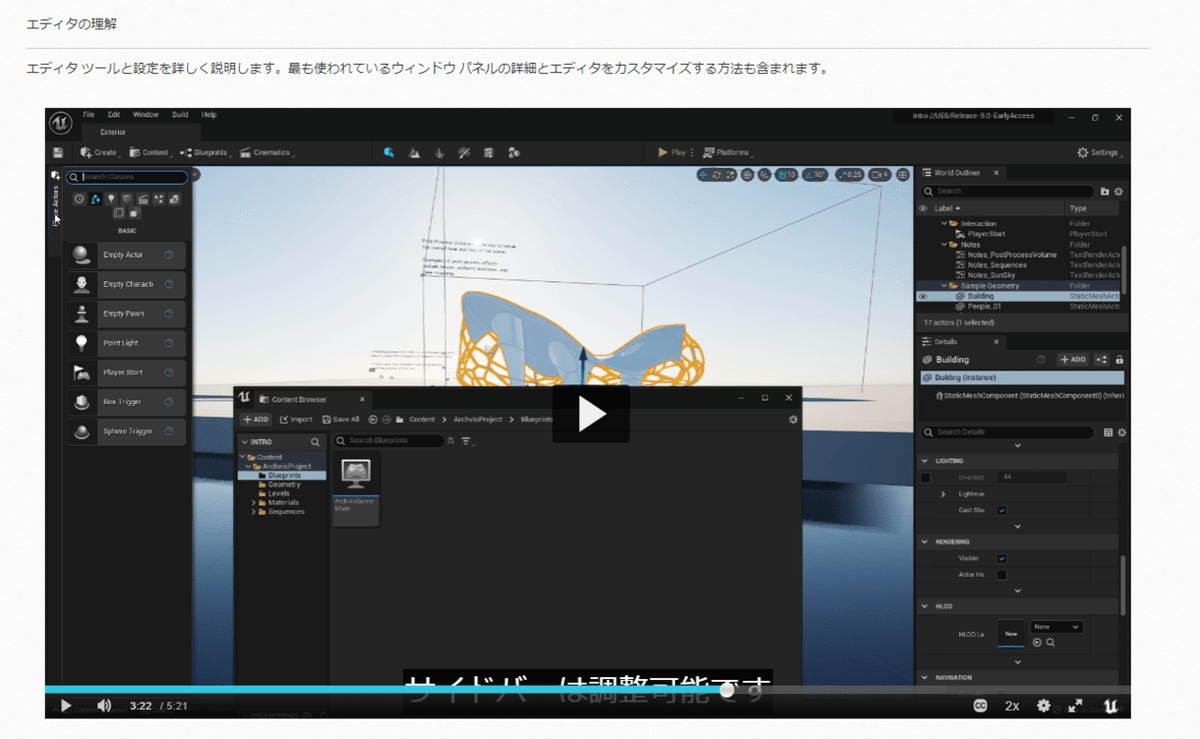Toggle visibility of the Building actor
Viewport: 1200px width, 739px height.
point(922,297)
